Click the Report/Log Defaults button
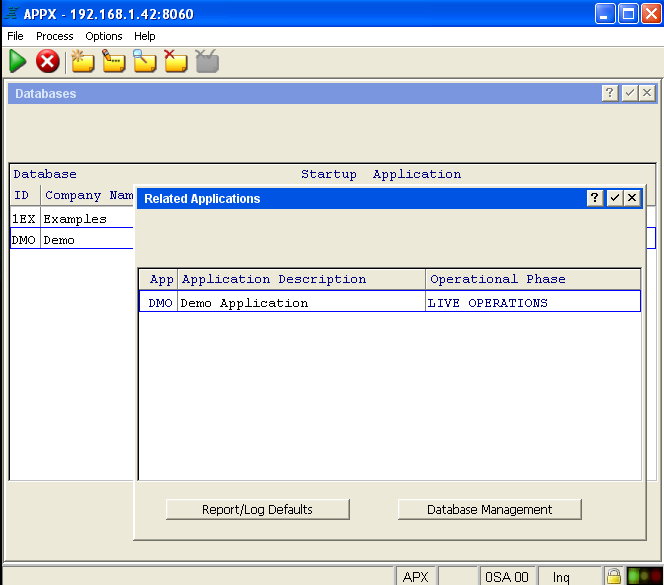The width and height of the screenshot is (664, 585). [x=257, y=509]
